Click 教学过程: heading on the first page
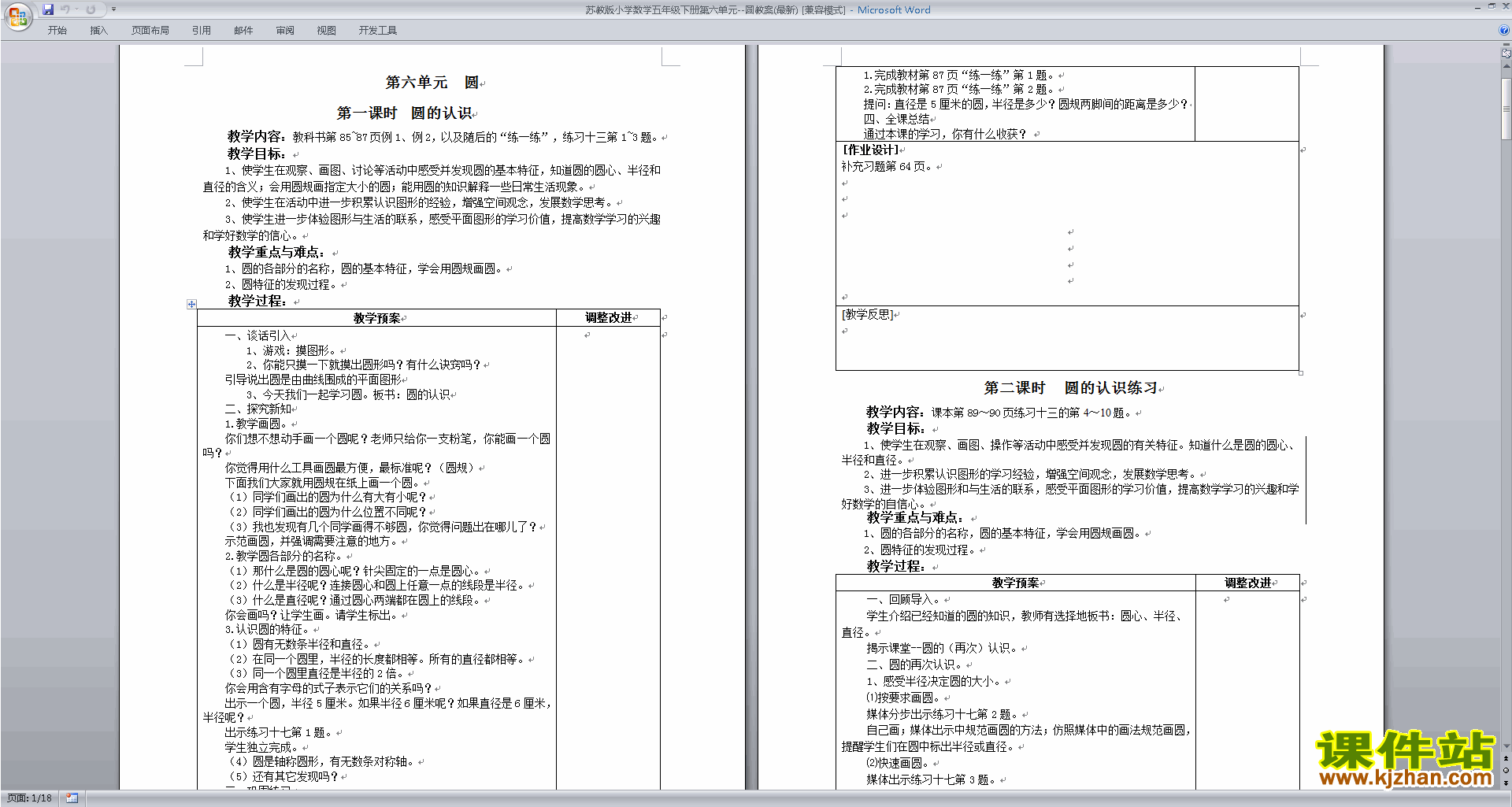Image resolution: width=1512 pixels, height=807 pixels. coord(258,302)
